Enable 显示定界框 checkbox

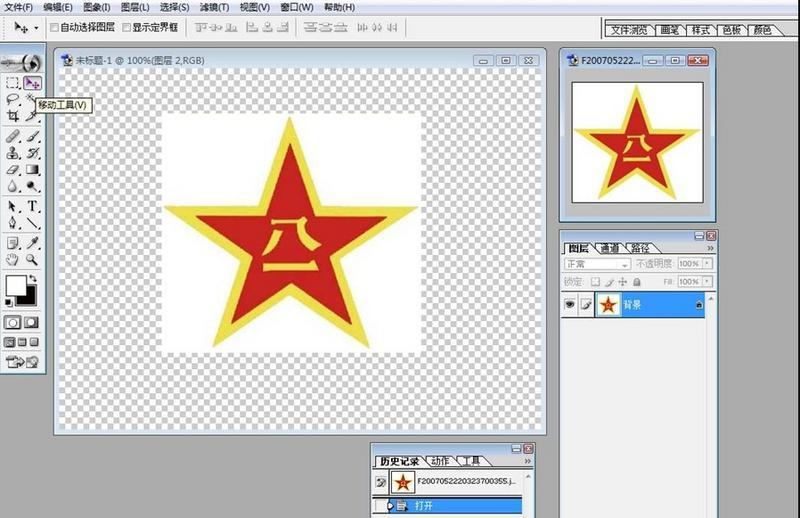click(127, 28)
